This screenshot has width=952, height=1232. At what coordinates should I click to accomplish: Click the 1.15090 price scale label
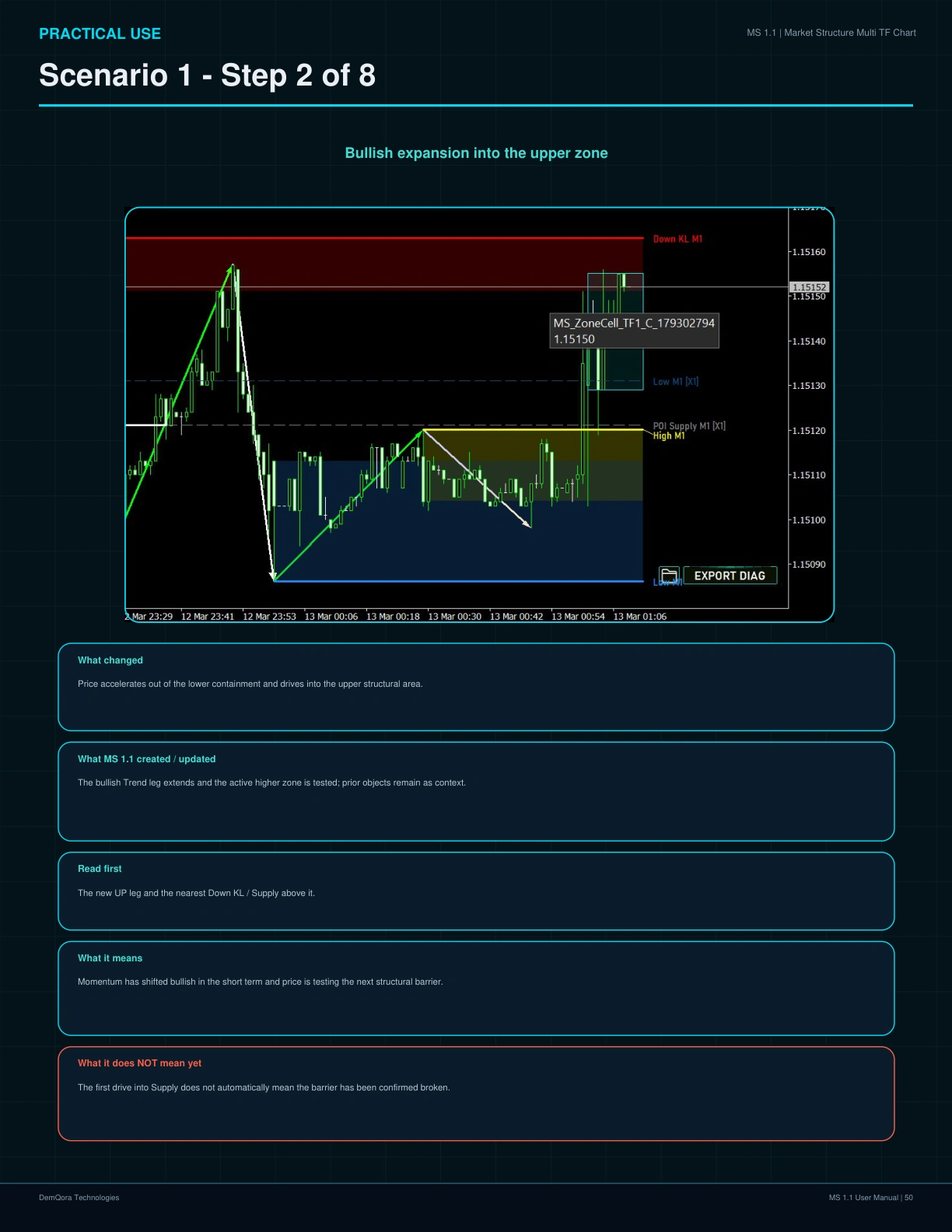[808, 565]
